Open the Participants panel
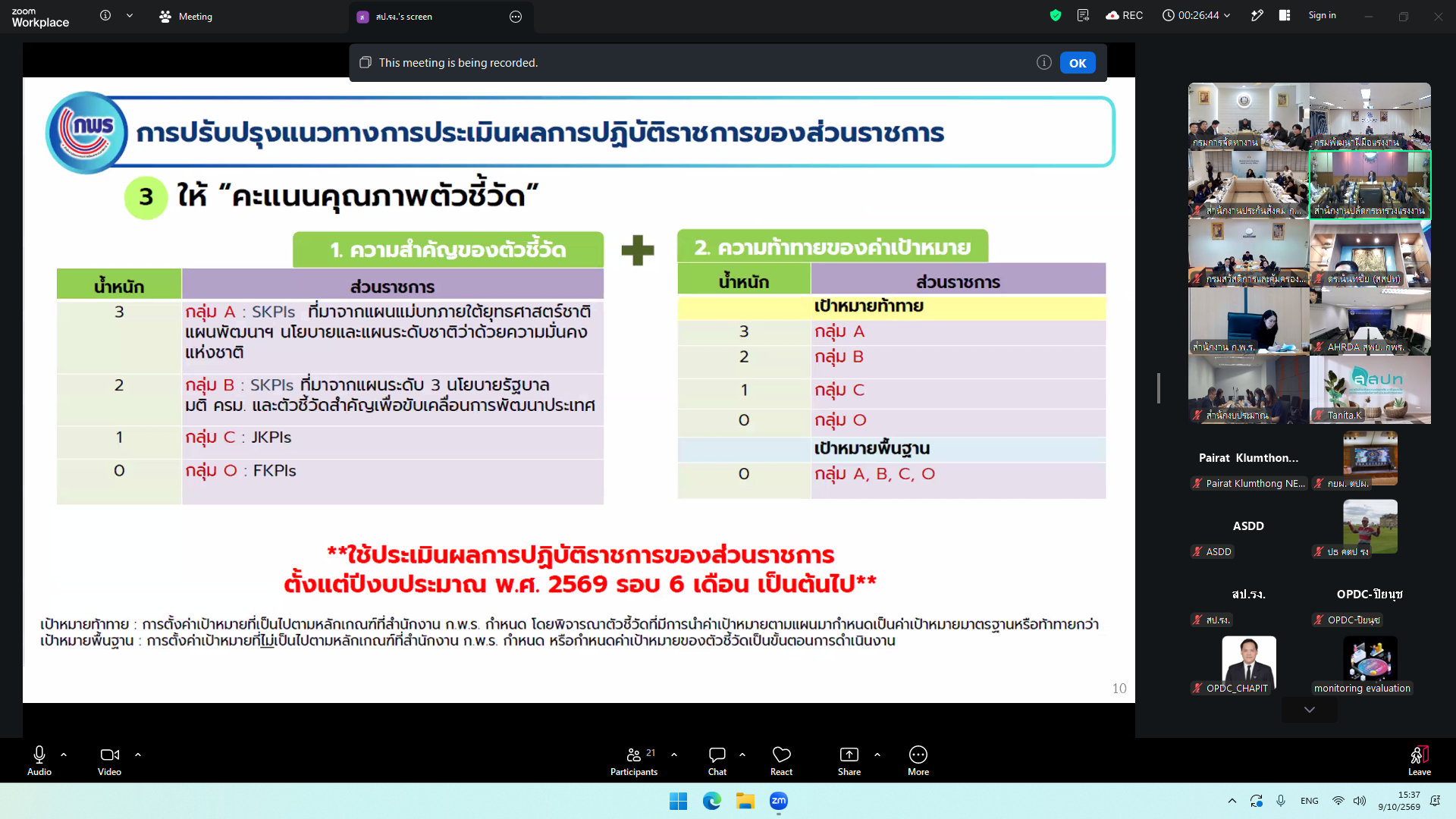This screenshot has width=1456, height=819. coord(634,761)
